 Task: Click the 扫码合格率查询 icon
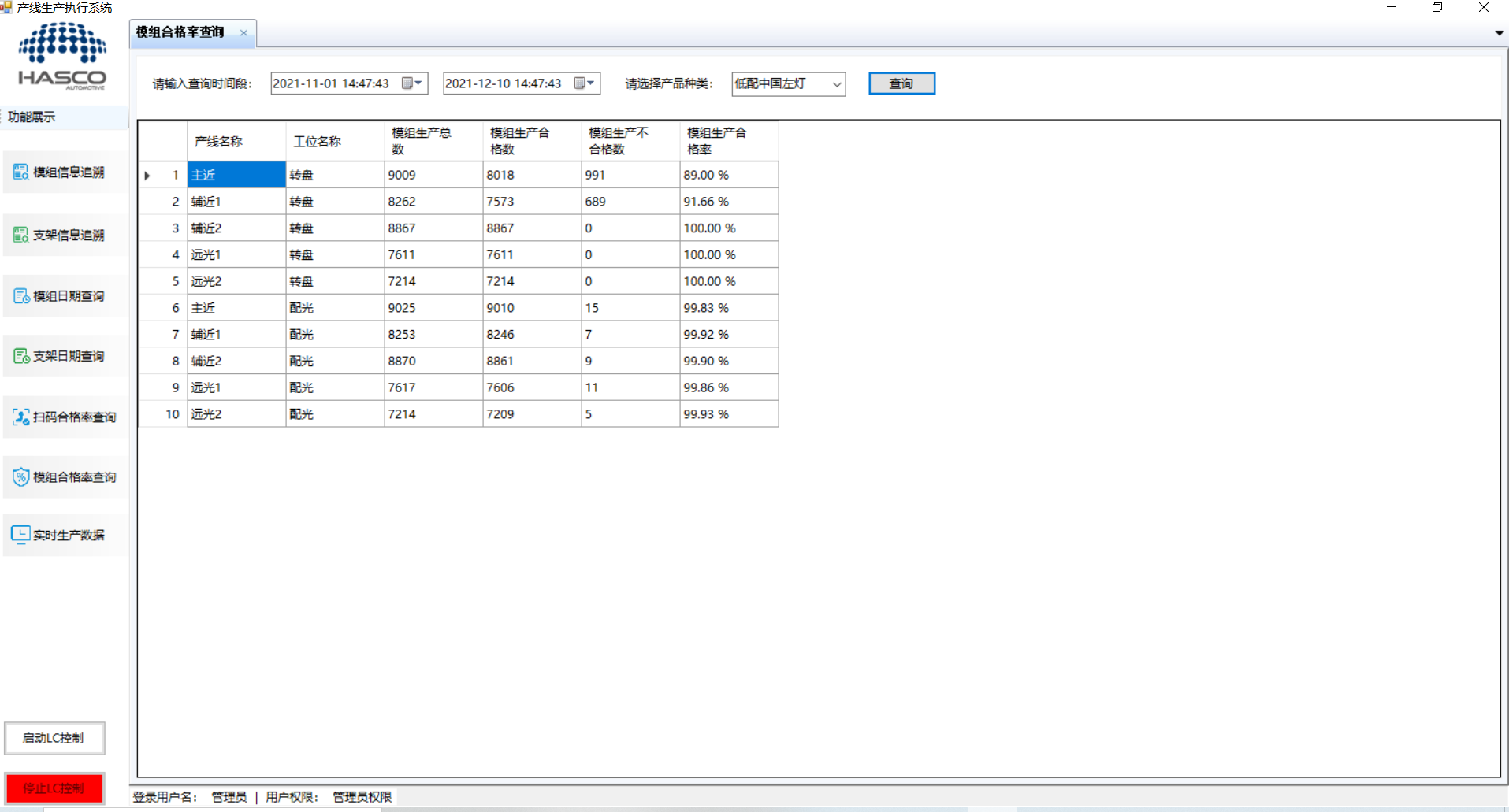[20, 417]
